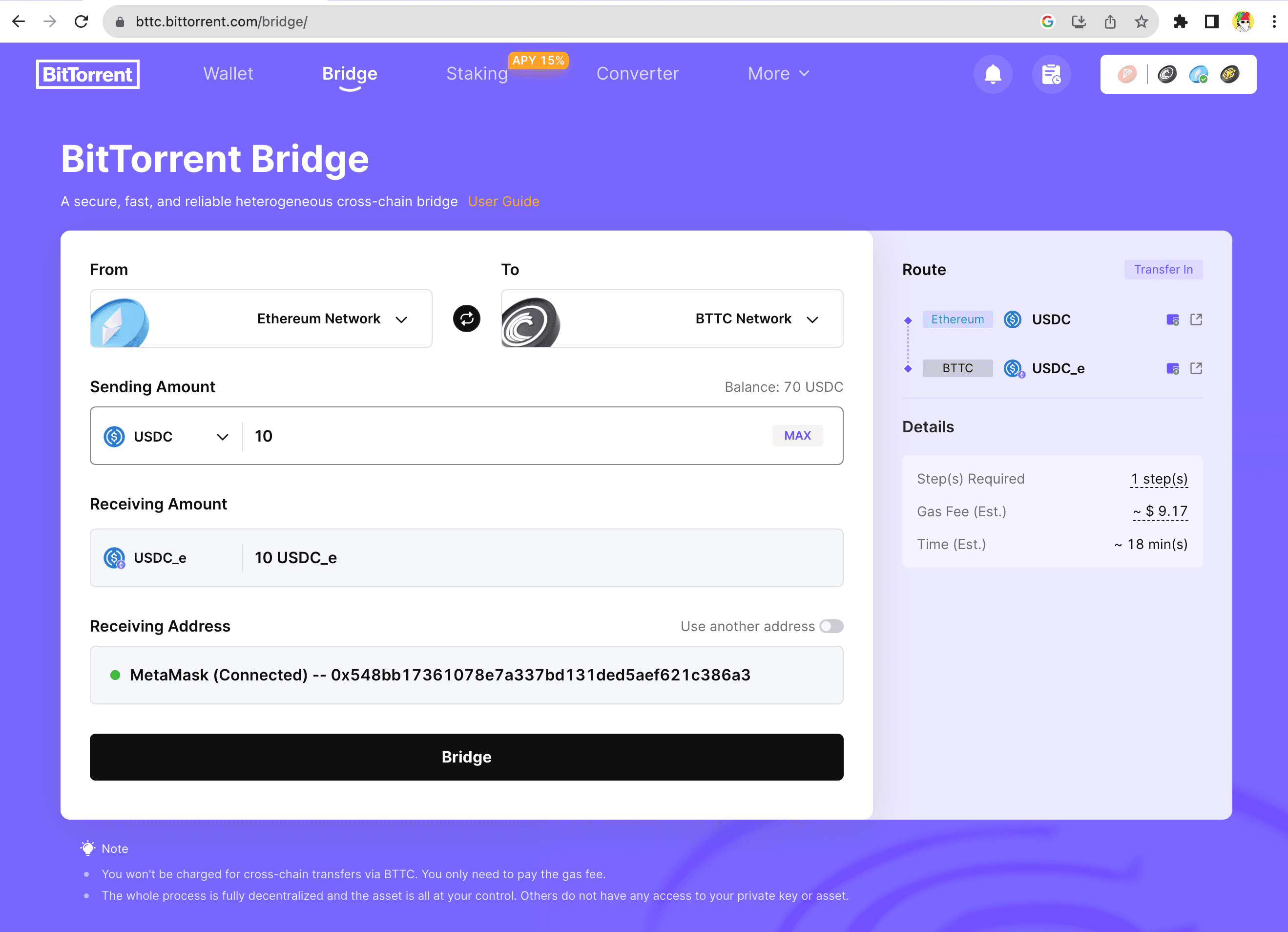Select the Ethereum chain icon in header

point(1198,74)
